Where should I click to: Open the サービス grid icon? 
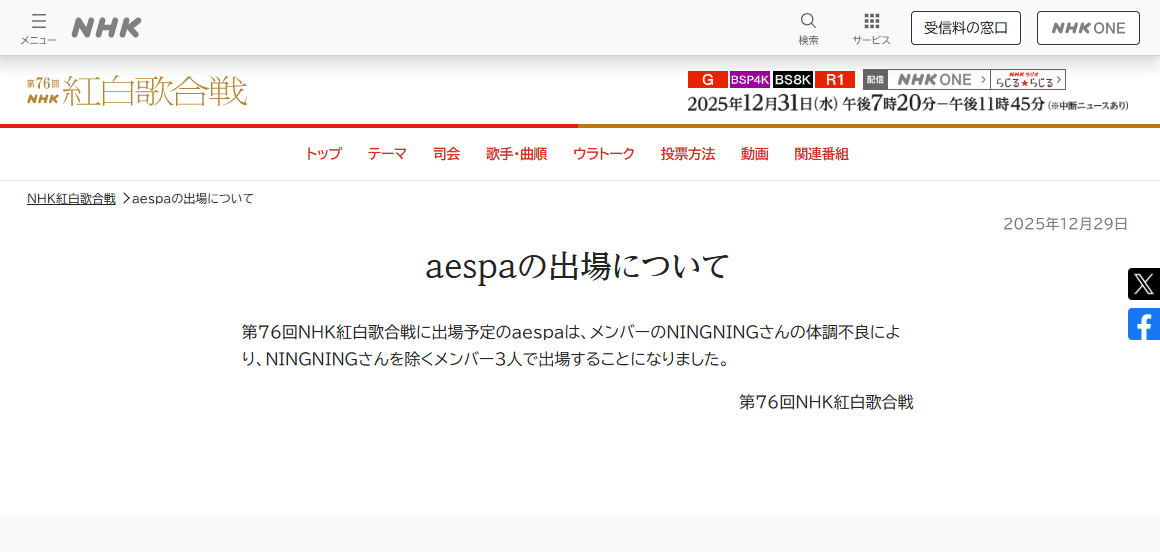click(x=871, y=29)
